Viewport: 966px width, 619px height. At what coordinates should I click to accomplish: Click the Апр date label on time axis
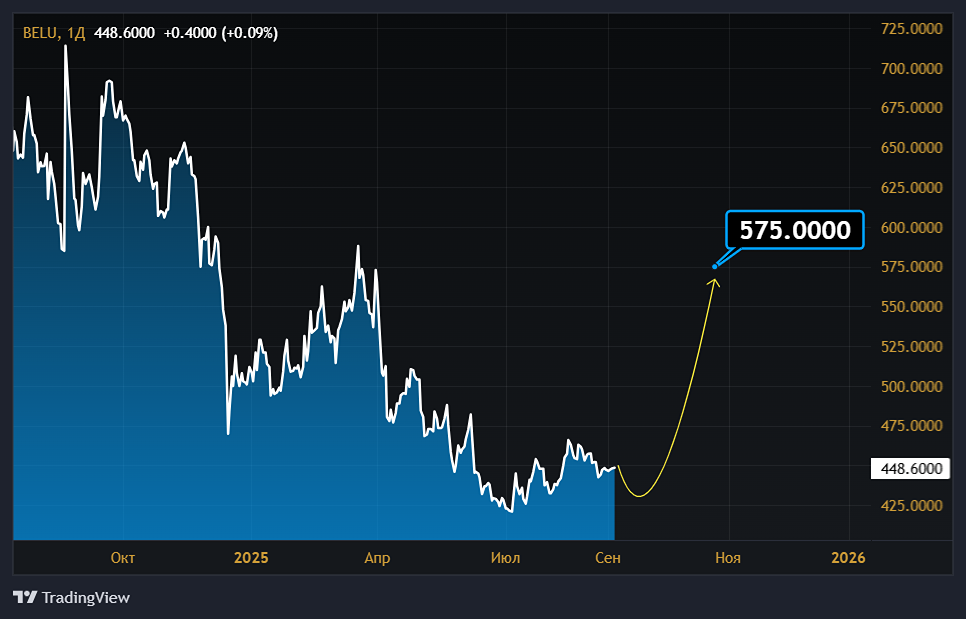coord(377,558)
